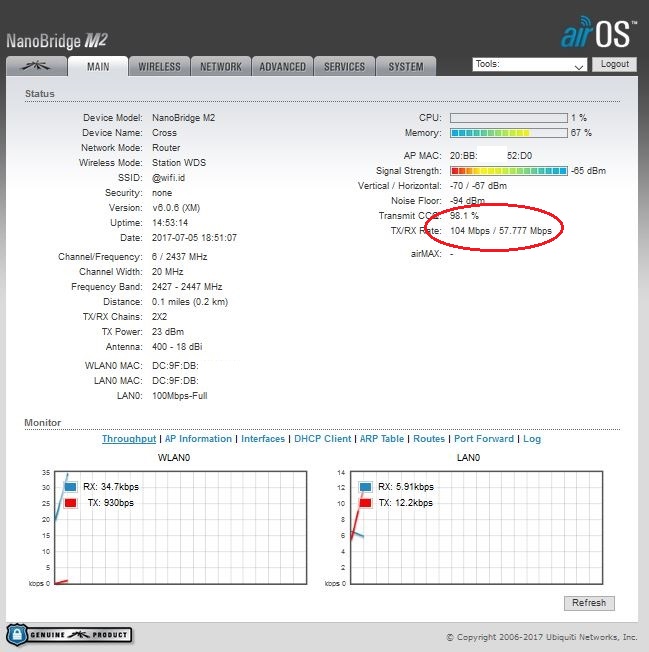
Task: Switch to the MAIN tab
Action: click(x=98, y=67)
